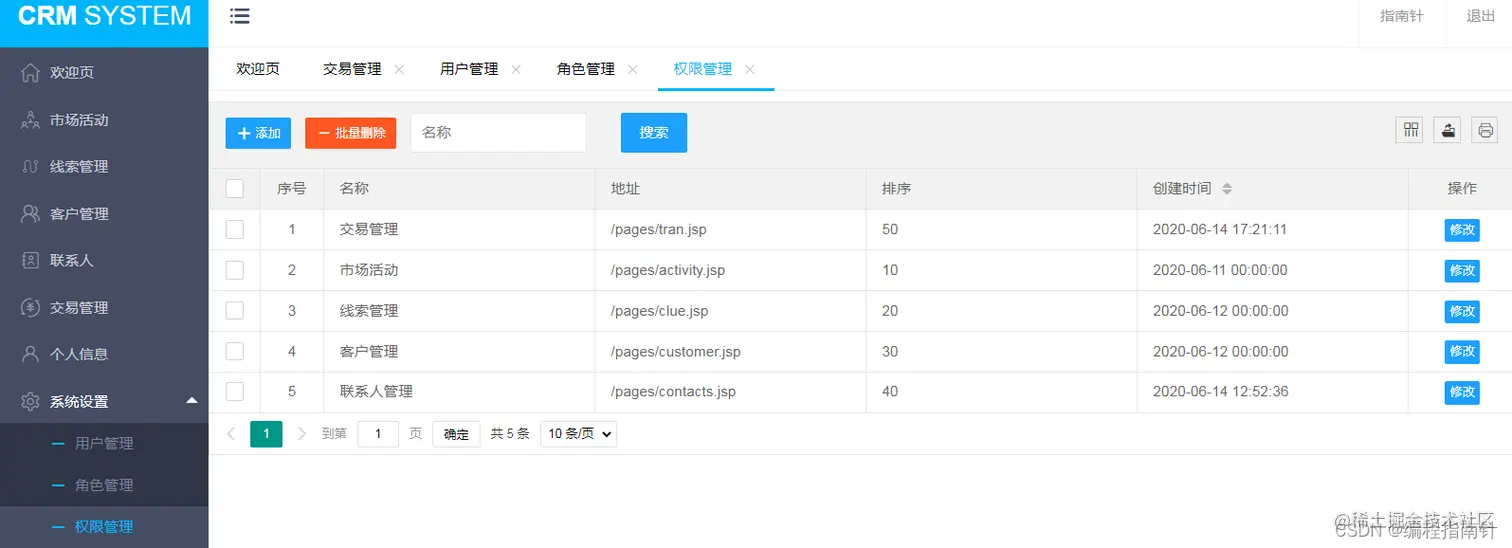
Task: Click the 指南针 link in header
Action: [1401, 16]
